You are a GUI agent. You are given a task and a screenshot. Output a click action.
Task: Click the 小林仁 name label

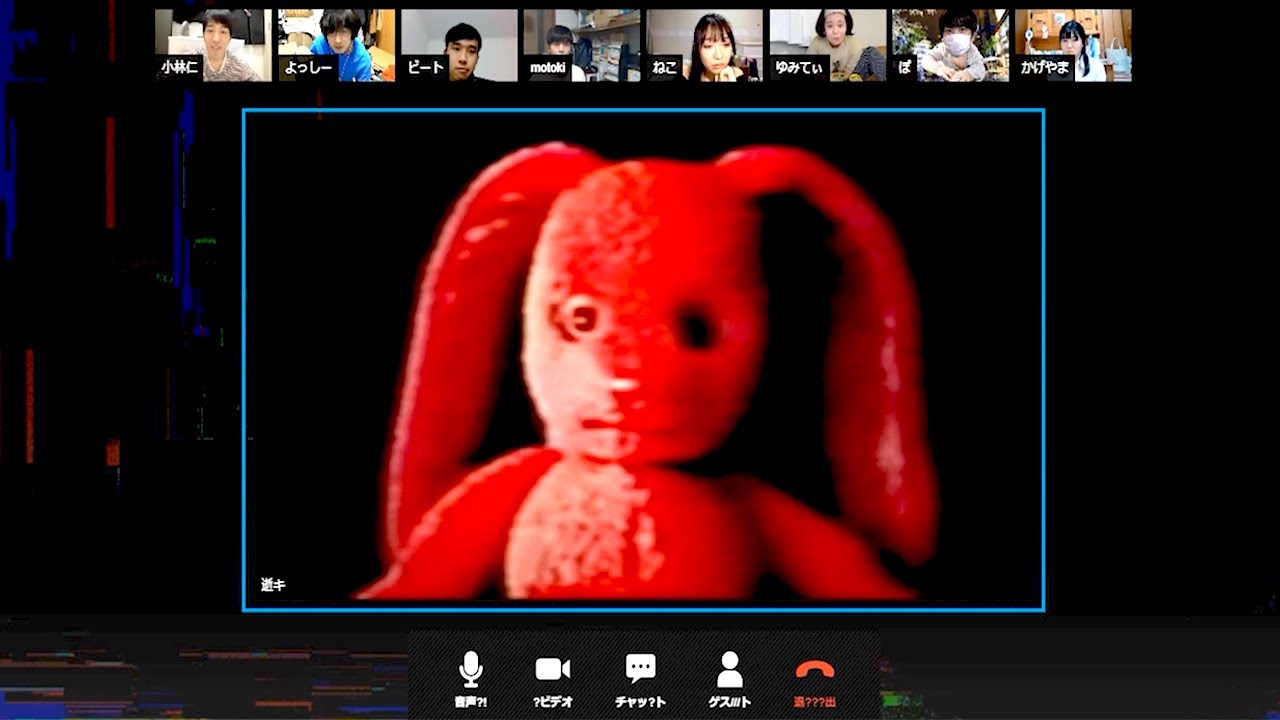pos(180,68)
